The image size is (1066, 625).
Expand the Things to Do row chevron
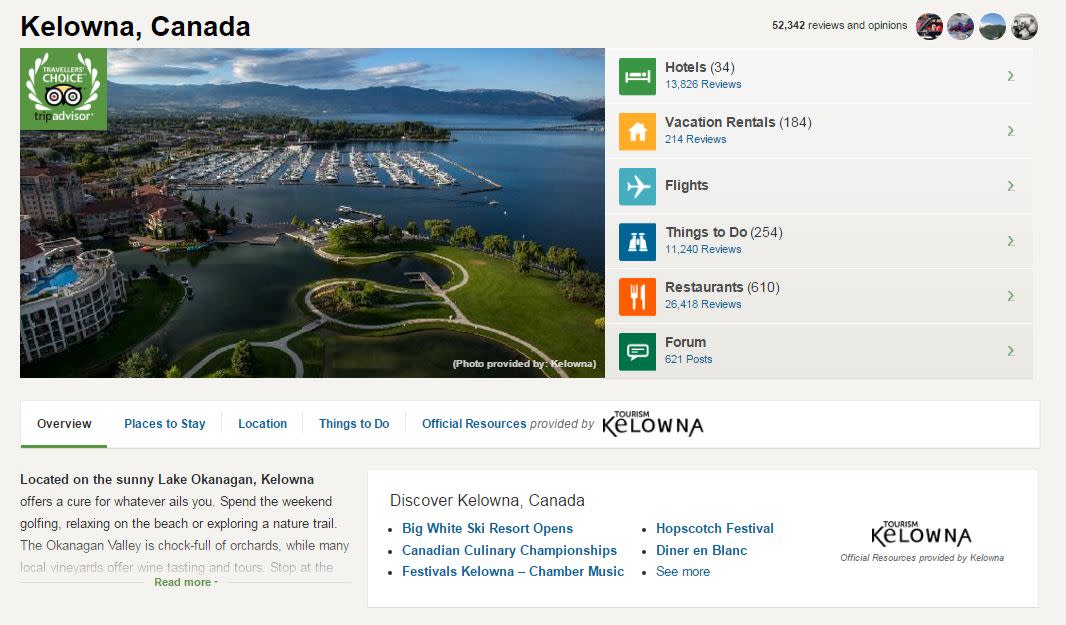(x=1011, y=241)
